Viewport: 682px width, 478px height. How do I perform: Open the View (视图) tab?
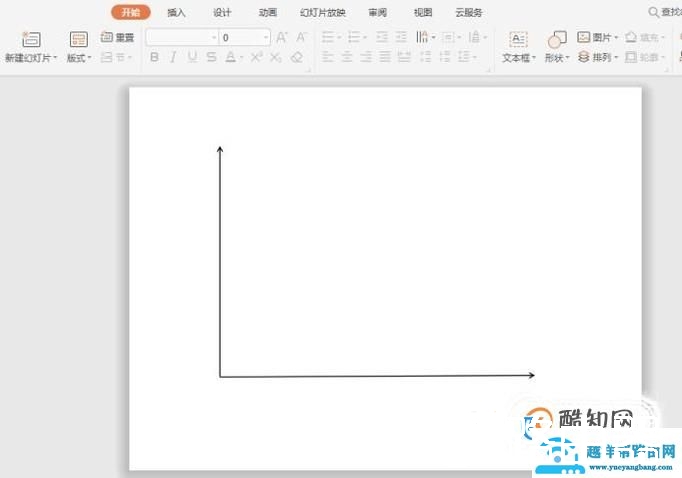coord(423,13)
